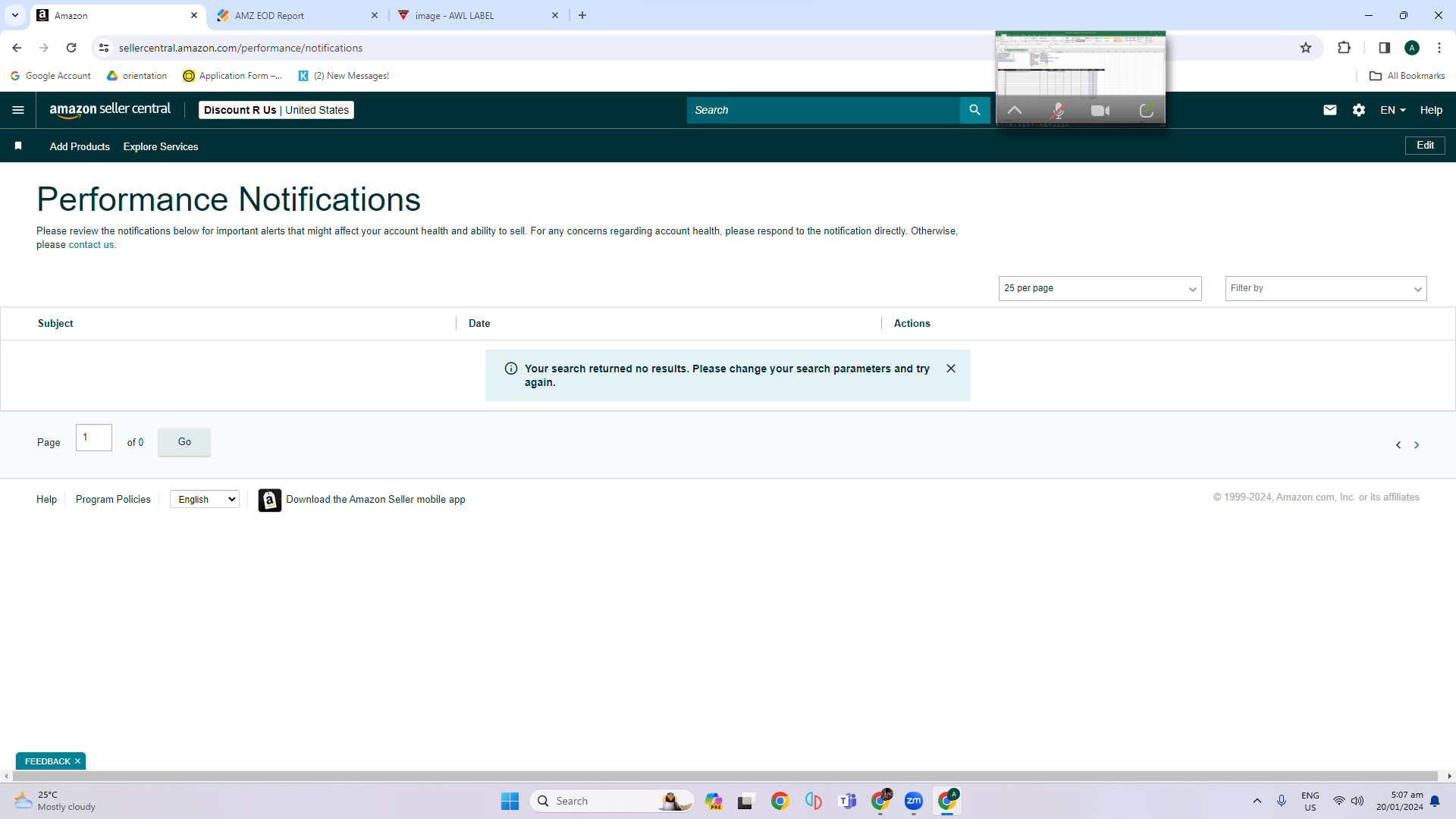Screen dimensions: 1456x819
Task: Open the footer Help link
Action: [x=46, y=500]
